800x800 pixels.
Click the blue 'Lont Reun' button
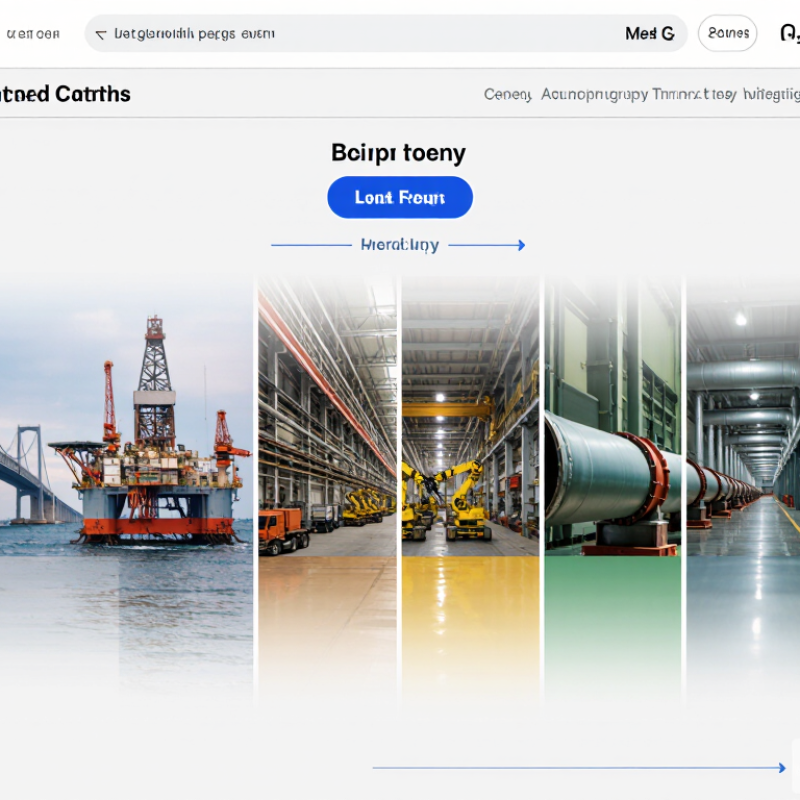(399, 197)
